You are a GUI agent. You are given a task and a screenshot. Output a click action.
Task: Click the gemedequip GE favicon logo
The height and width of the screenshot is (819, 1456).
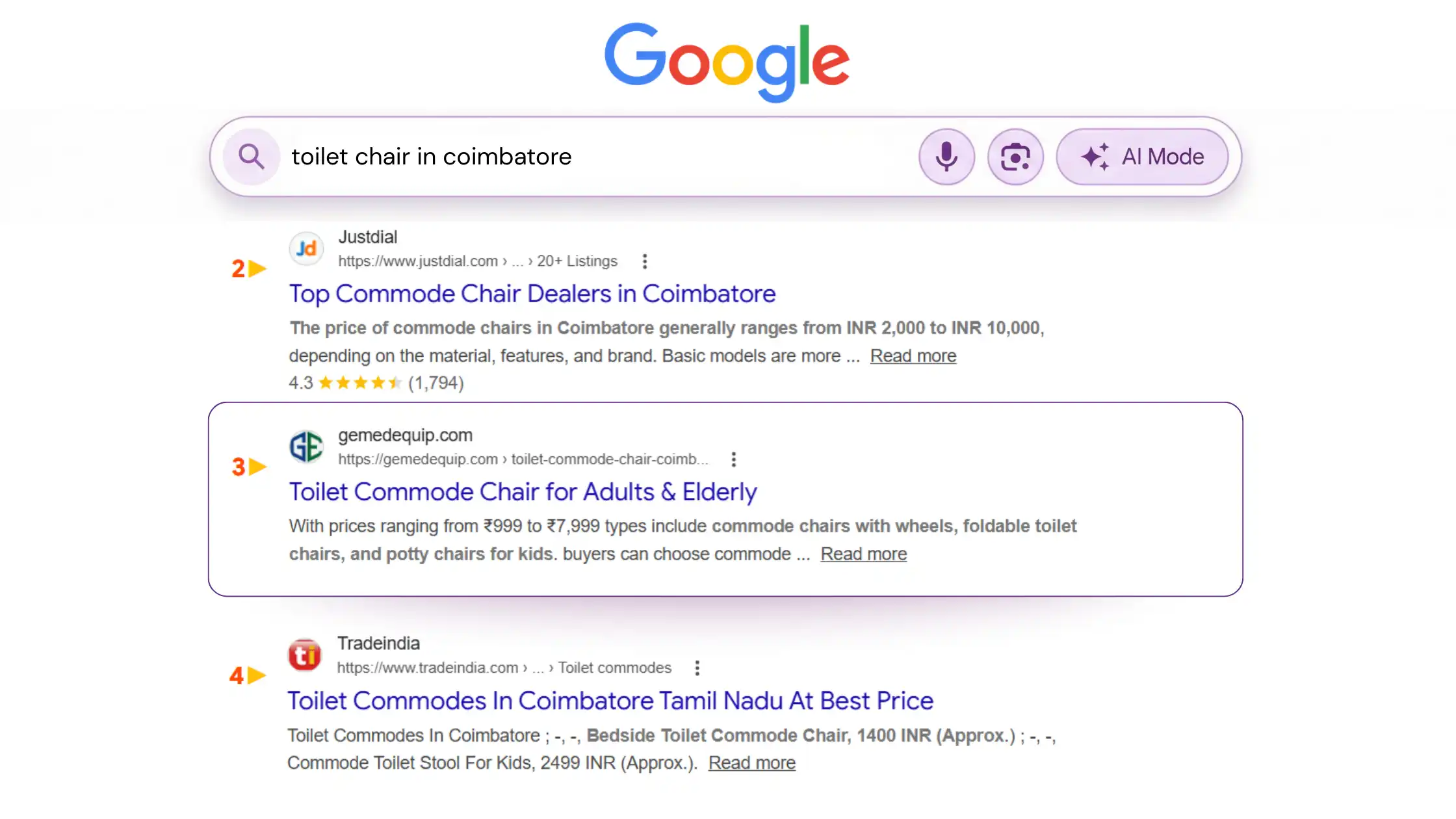coord(306,447)
